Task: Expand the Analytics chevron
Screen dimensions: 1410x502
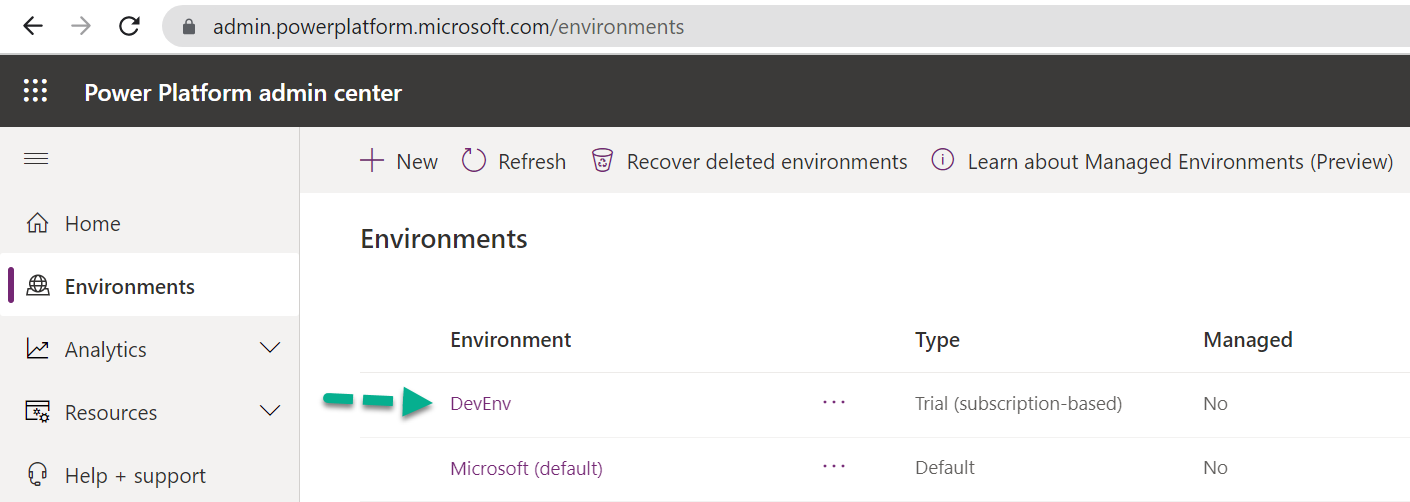Action: click(270, 349)
